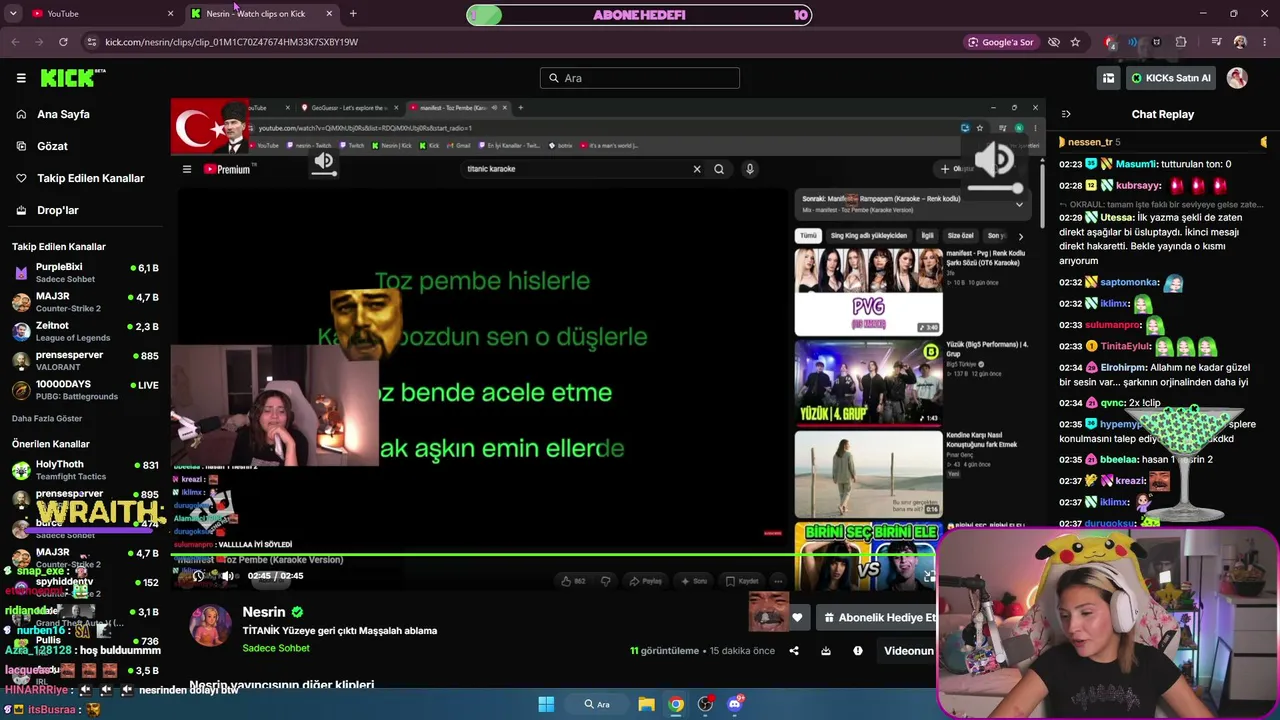This screenshot has height=720, width=1280.
Task: Reload the current page
Action: tap(63, 42)
